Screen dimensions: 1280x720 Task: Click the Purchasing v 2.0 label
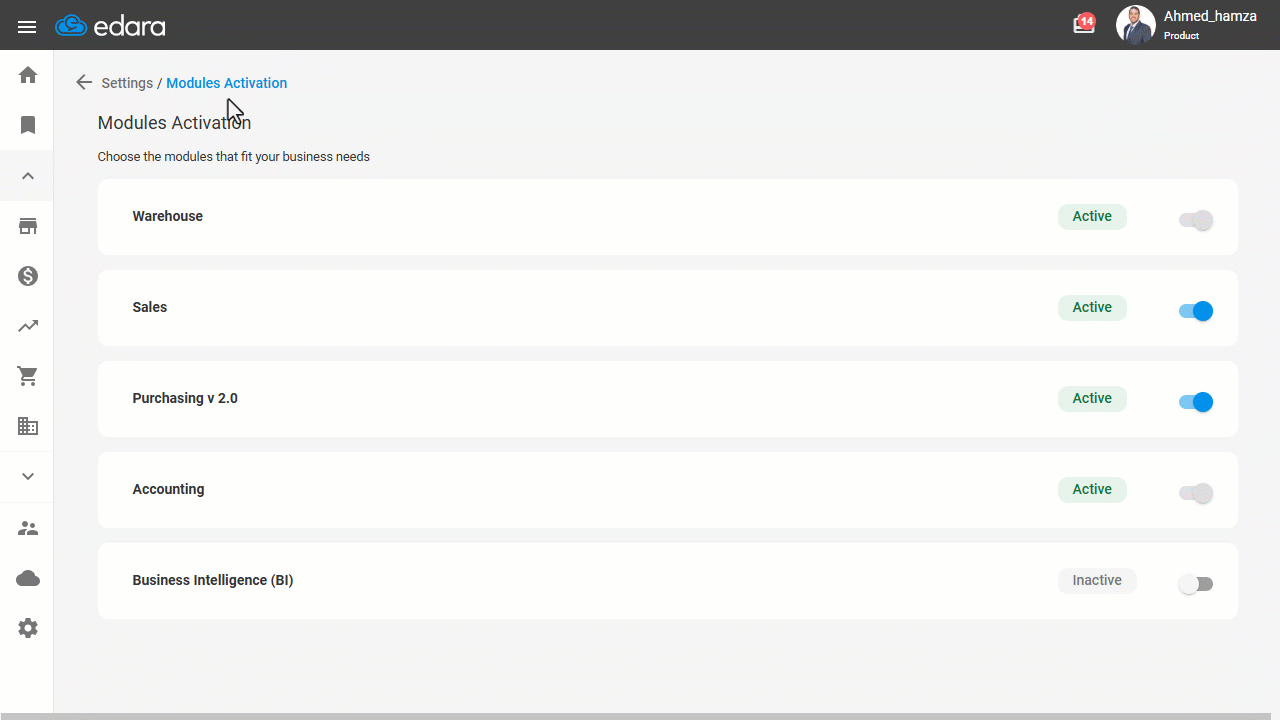tap(185, 398)
